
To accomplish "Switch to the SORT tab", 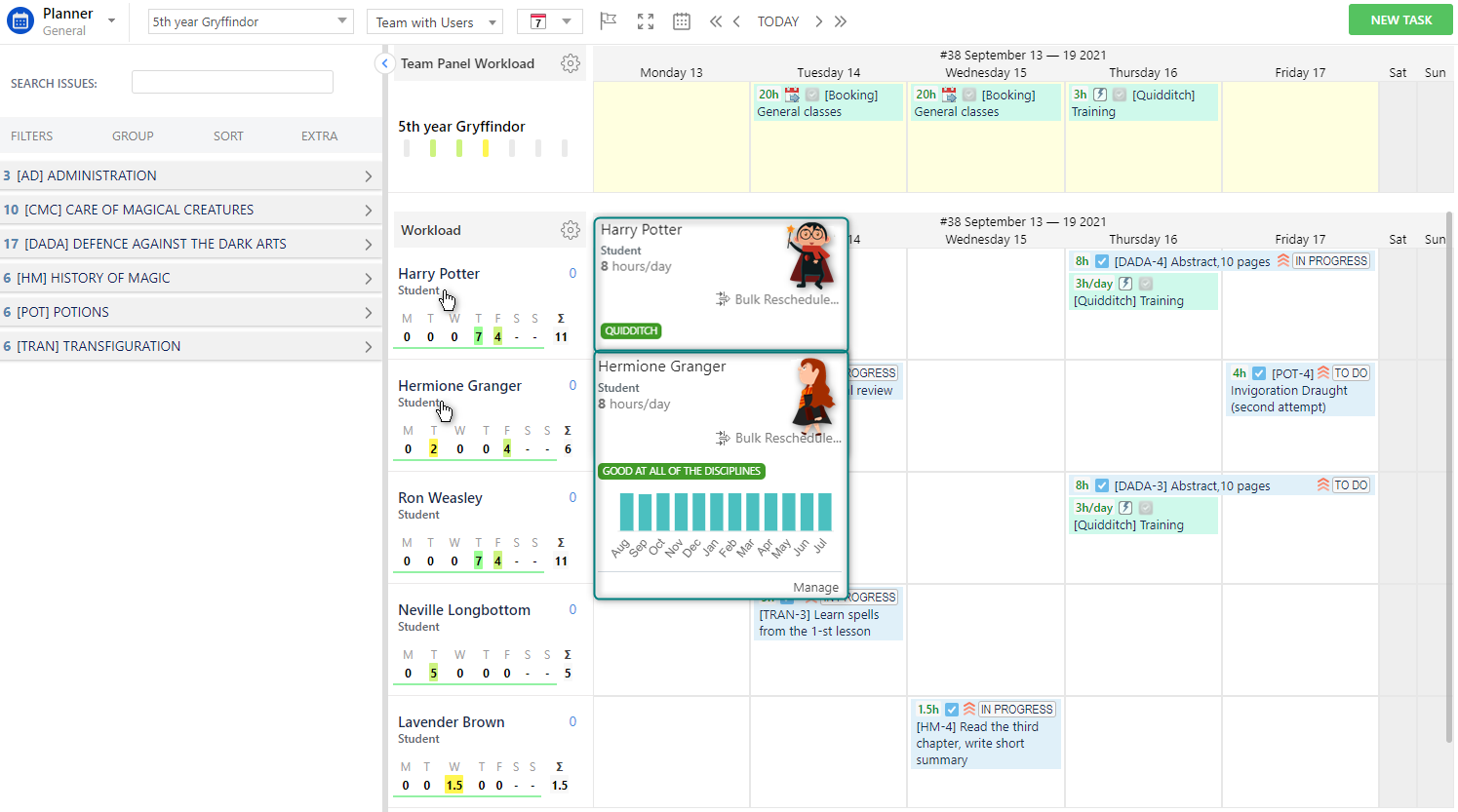I will pos(228,136).
